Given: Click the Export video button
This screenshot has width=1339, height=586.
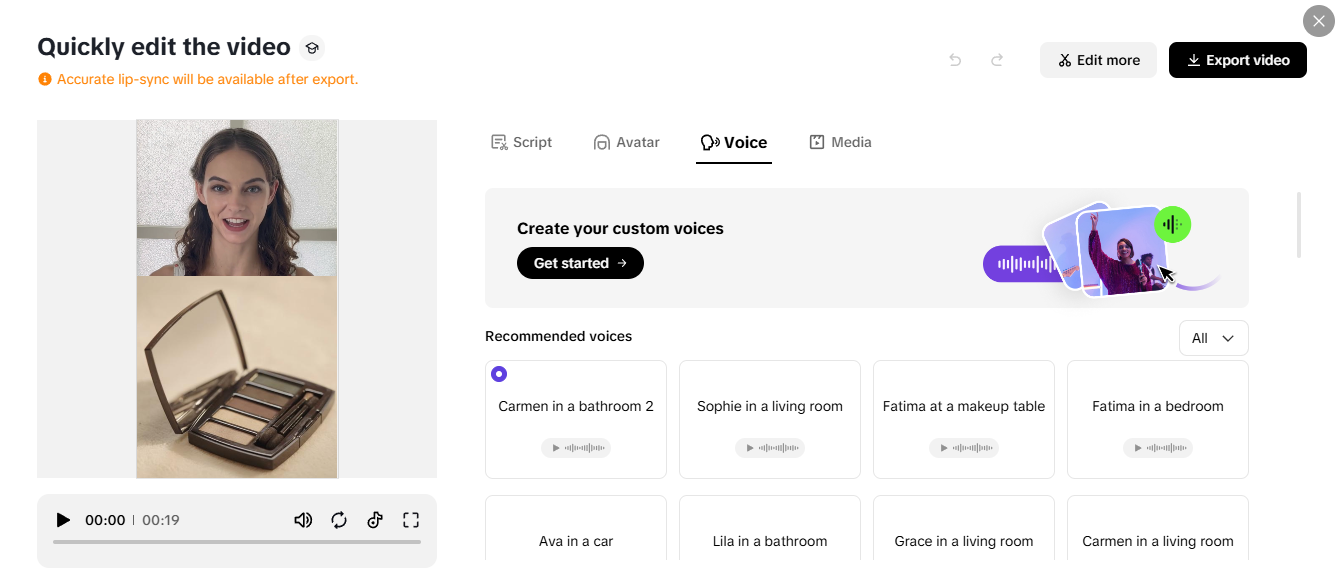Looking at the screenshot, I should point(1237,60).
